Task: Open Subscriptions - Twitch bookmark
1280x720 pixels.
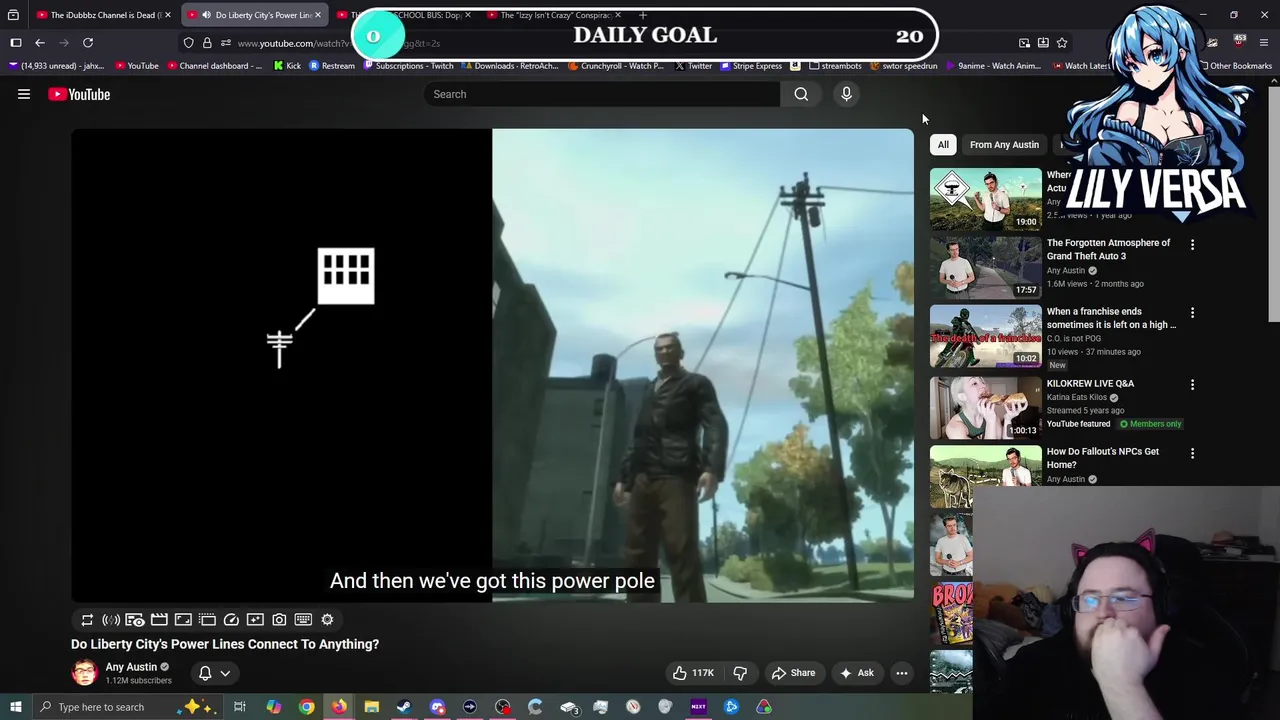Action: 408,66
